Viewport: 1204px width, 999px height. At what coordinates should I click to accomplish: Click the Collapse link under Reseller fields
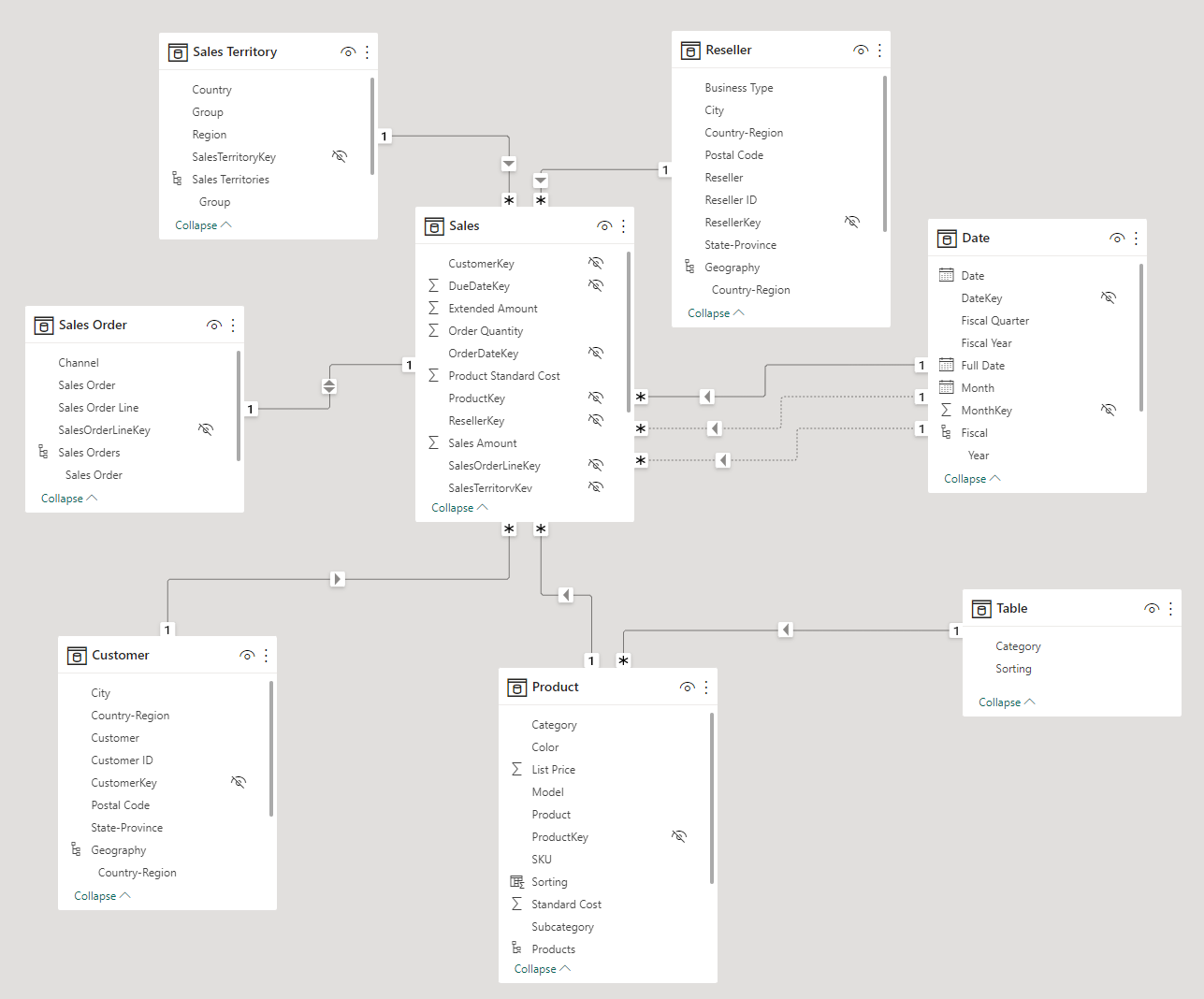715,312
